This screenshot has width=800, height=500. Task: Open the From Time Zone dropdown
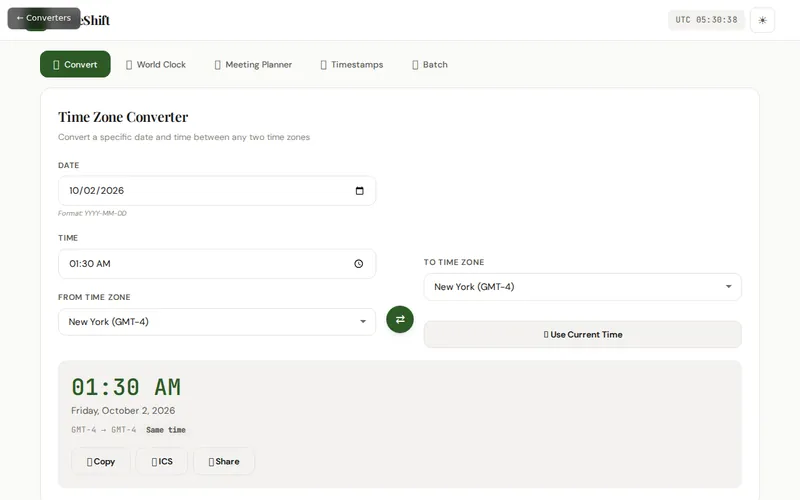click(x=217, y=322)
